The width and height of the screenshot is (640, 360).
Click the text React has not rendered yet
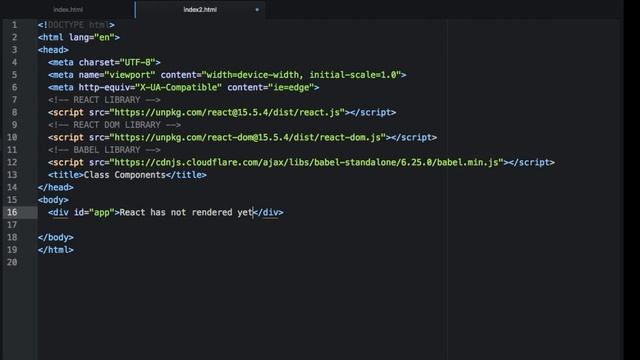coord(186,212)
